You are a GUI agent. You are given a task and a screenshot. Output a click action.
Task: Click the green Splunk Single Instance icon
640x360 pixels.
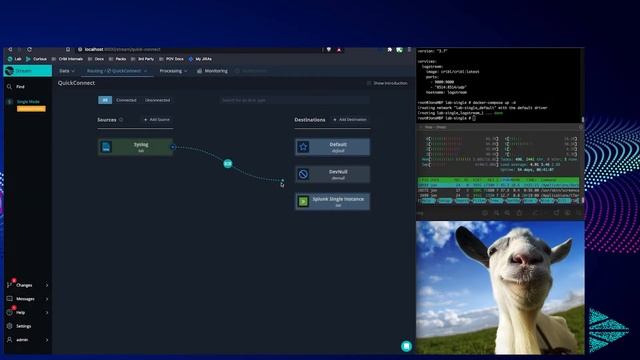coord(303,202)
